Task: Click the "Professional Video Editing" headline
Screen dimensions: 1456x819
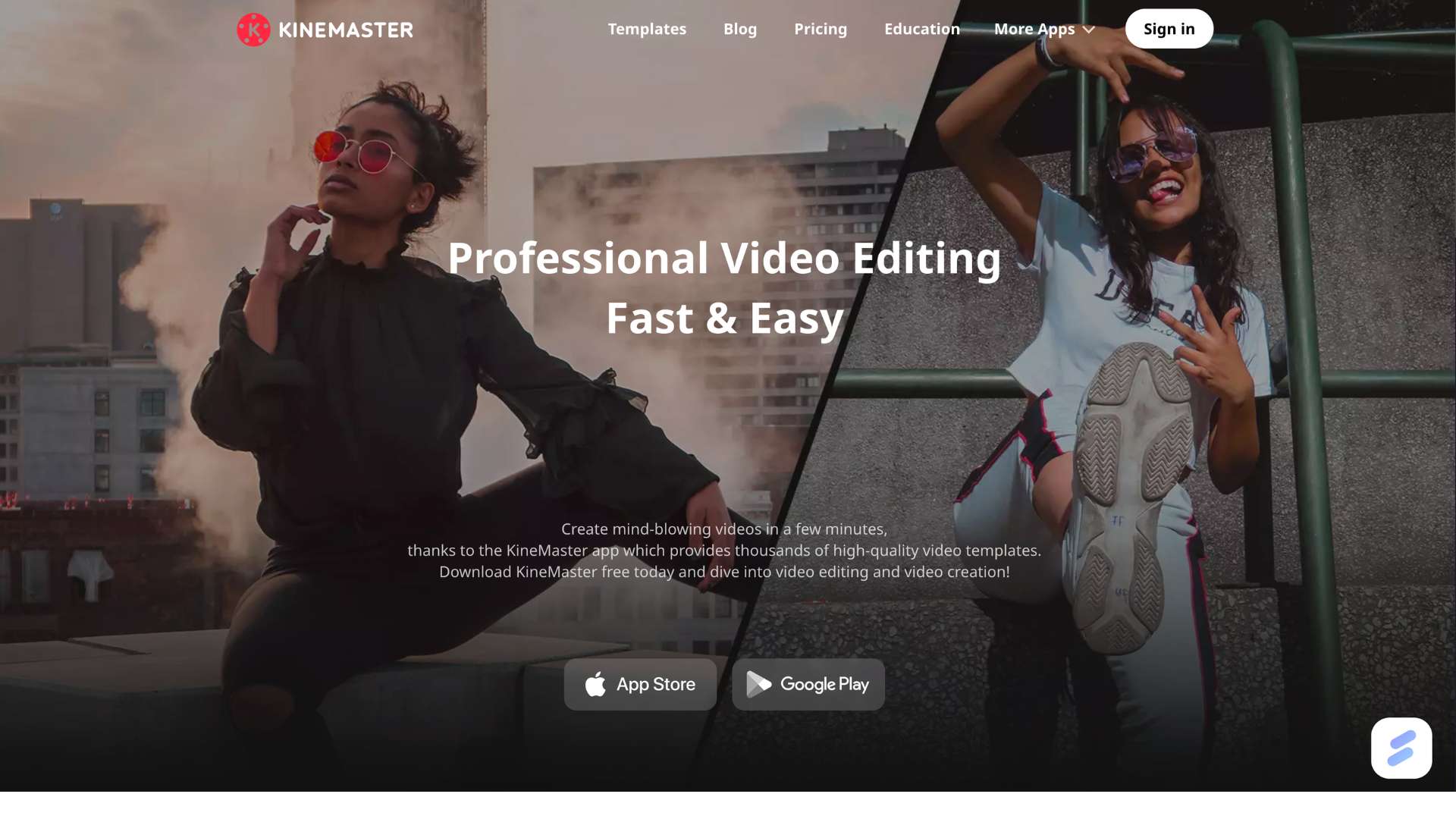Action: [x=724, y=258]
